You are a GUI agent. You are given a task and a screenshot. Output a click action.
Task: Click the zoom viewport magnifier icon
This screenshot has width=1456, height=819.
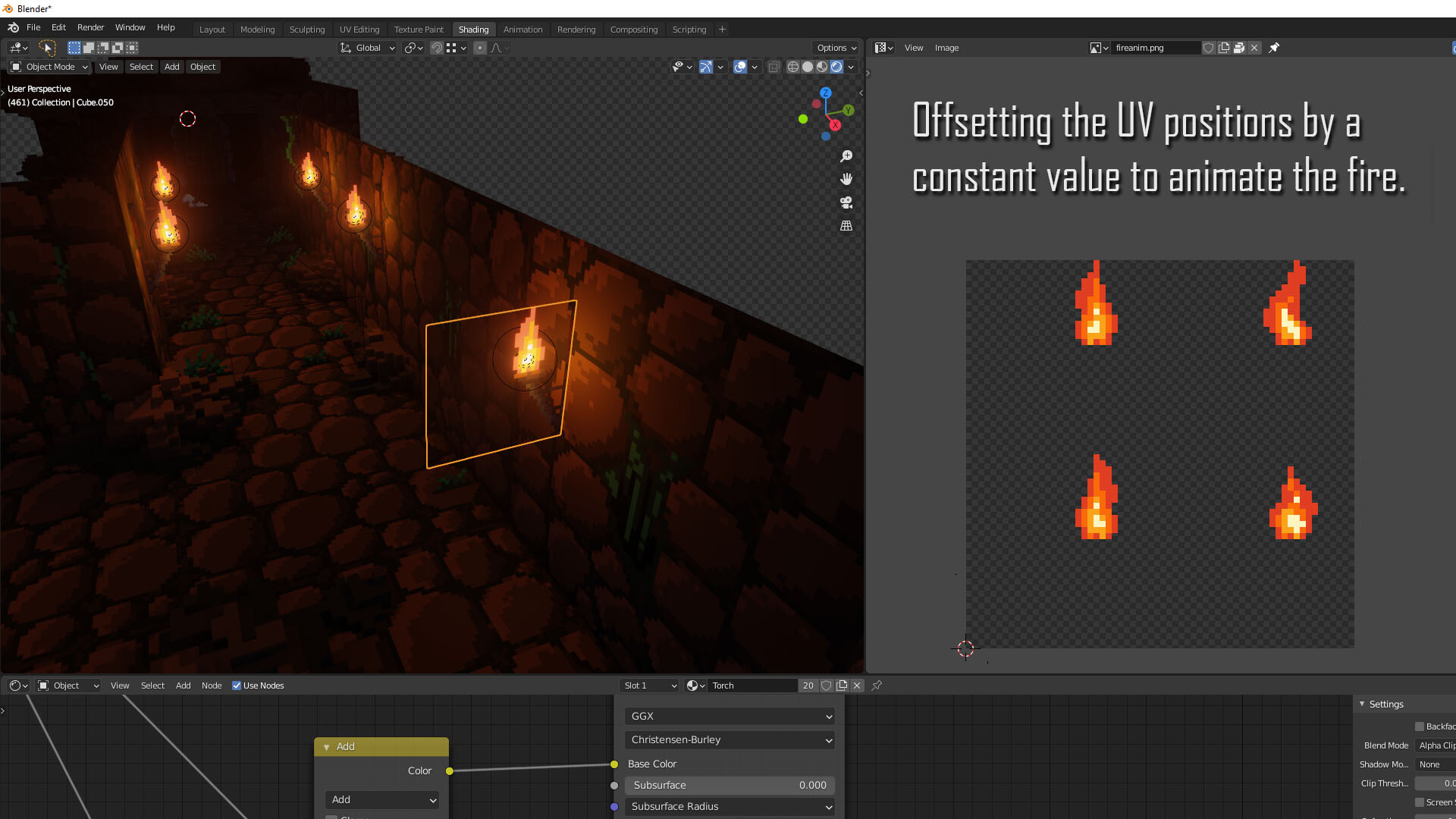coord(846,156)
